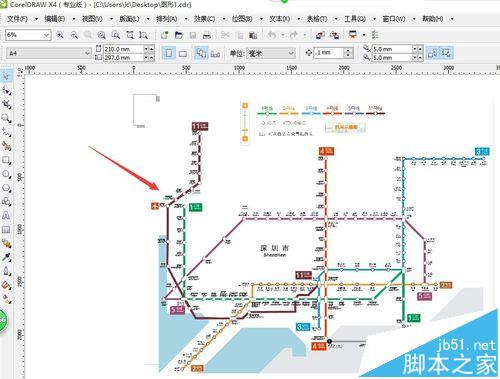Click Zoom to Page Width icon

(130, 35)
